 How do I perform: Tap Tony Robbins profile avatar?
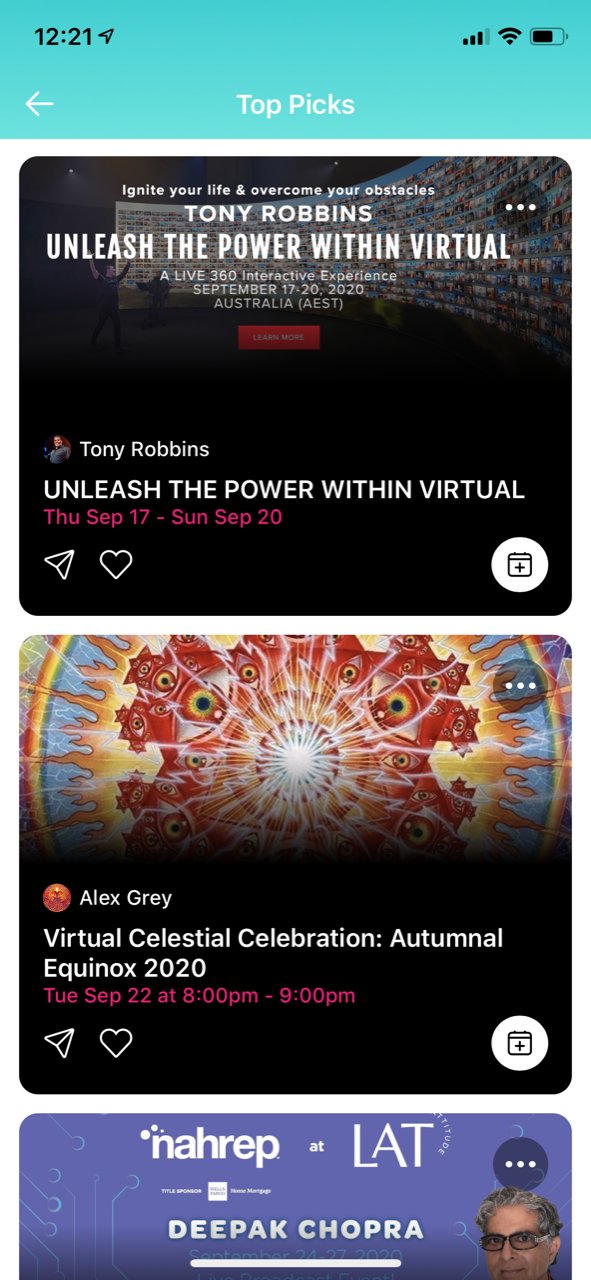point(57,449)
